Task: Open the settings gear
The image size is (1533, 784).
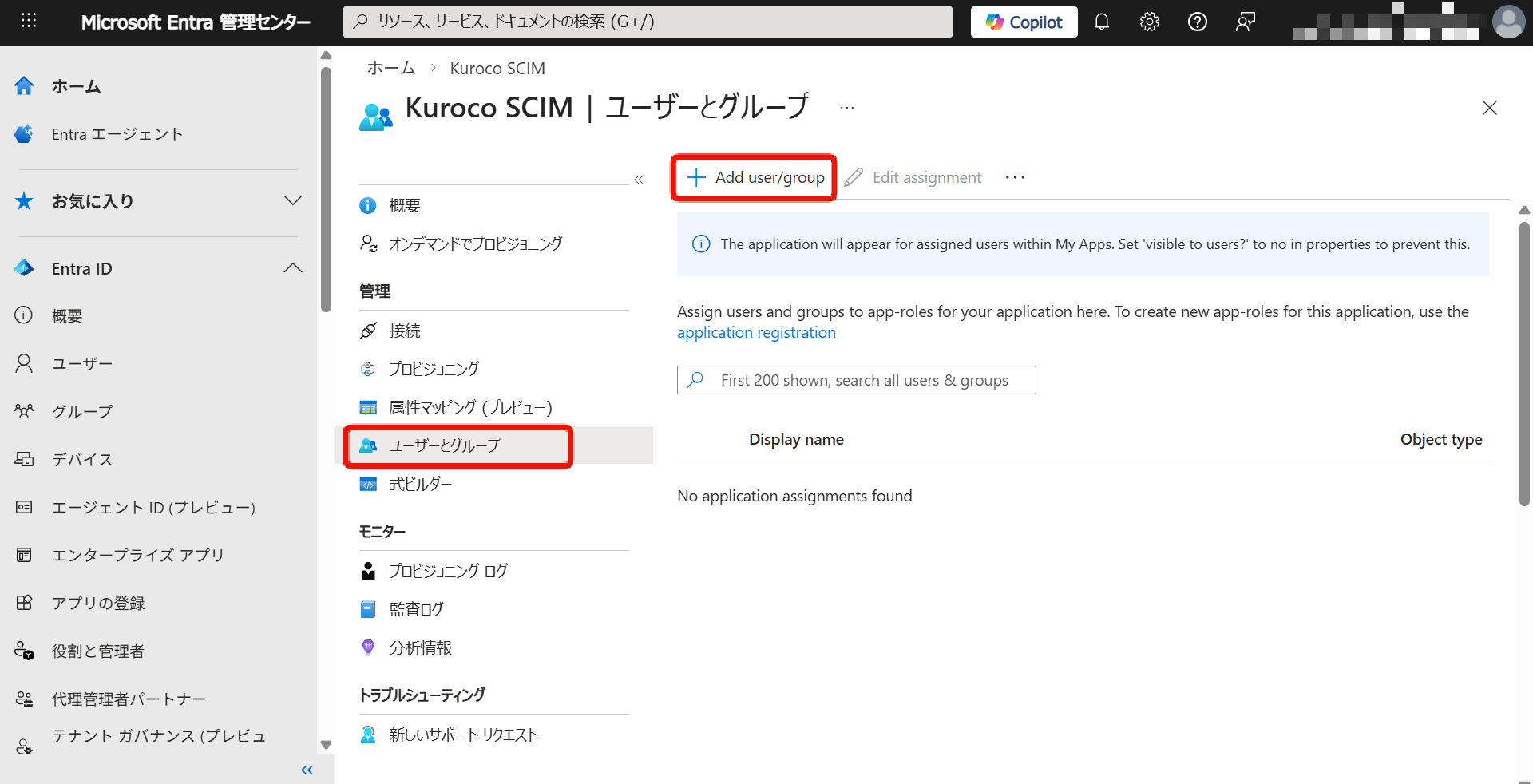Action: 1149,22
